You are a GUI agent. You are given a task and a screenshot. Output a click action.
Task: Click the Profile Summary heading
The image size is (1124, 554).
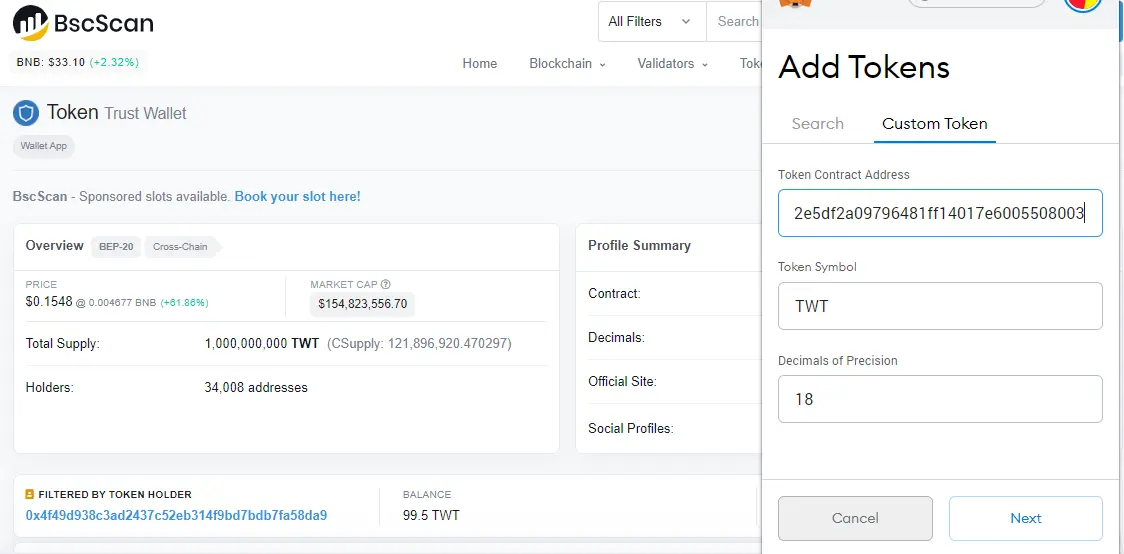tap(639, 245)
